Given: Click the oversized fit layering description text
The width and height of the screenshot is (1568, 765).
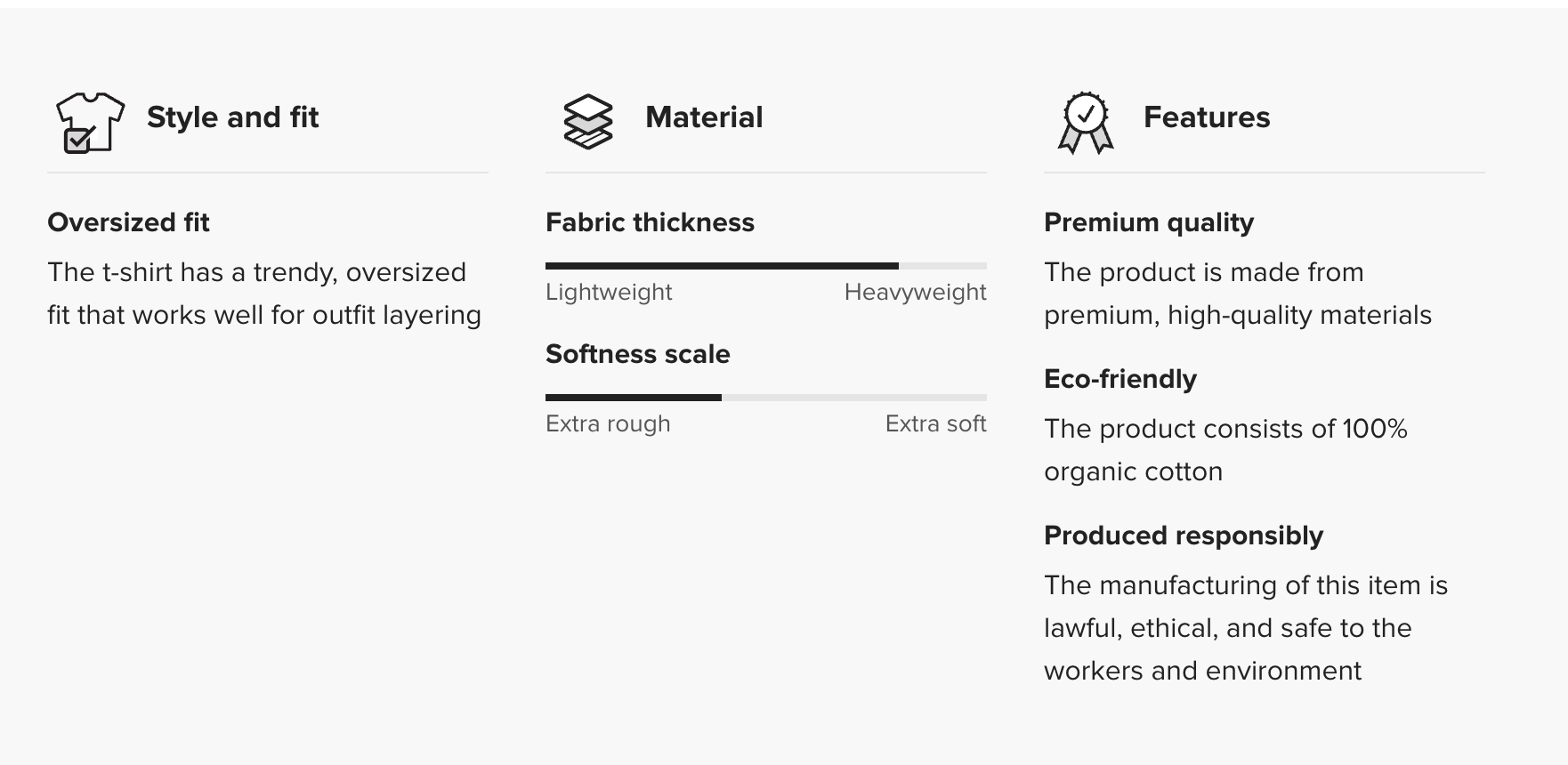Looking at the screenshot, I should tap(264, 294).
